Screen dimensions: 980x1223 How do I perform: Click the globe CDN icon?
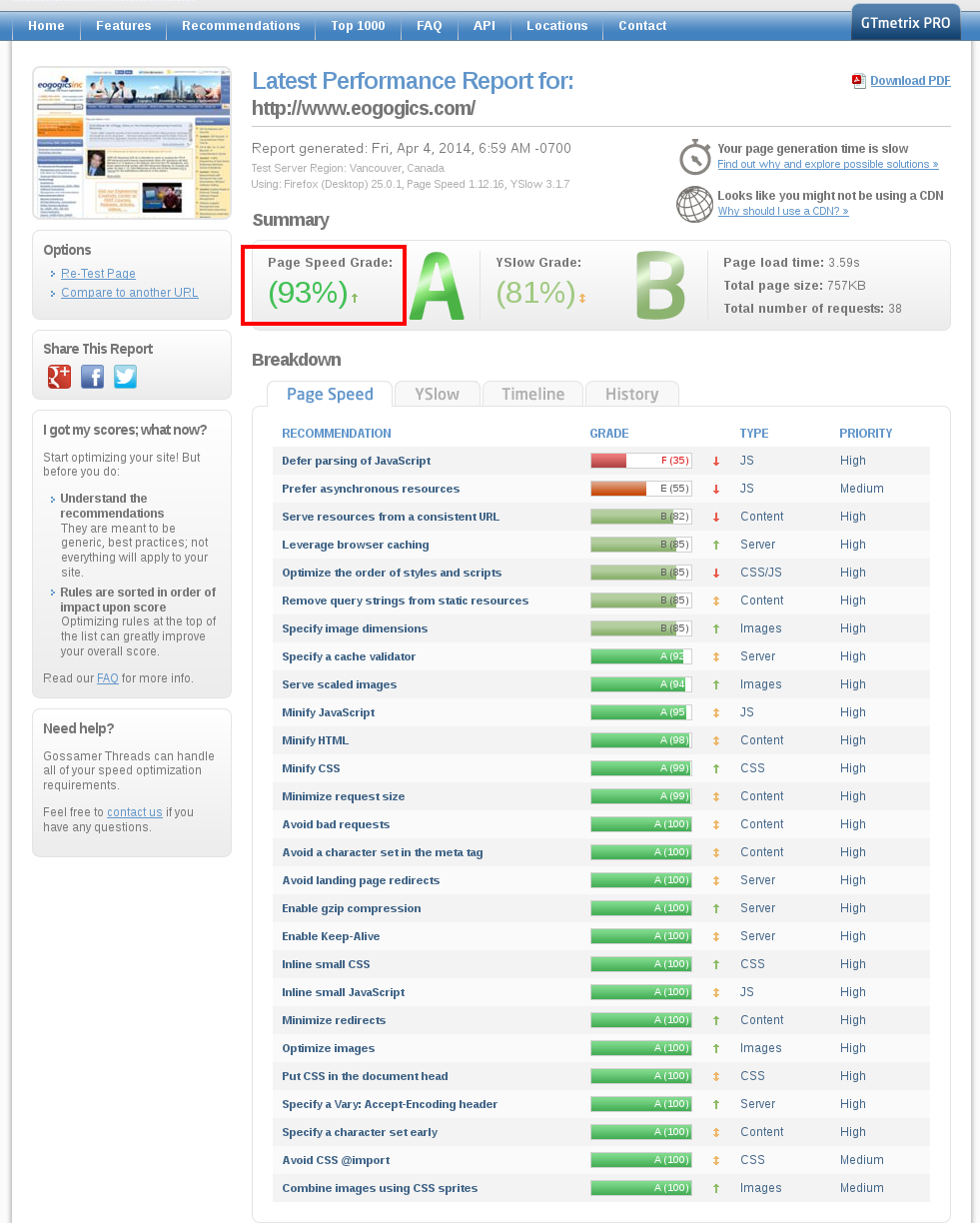click(694, 204)
